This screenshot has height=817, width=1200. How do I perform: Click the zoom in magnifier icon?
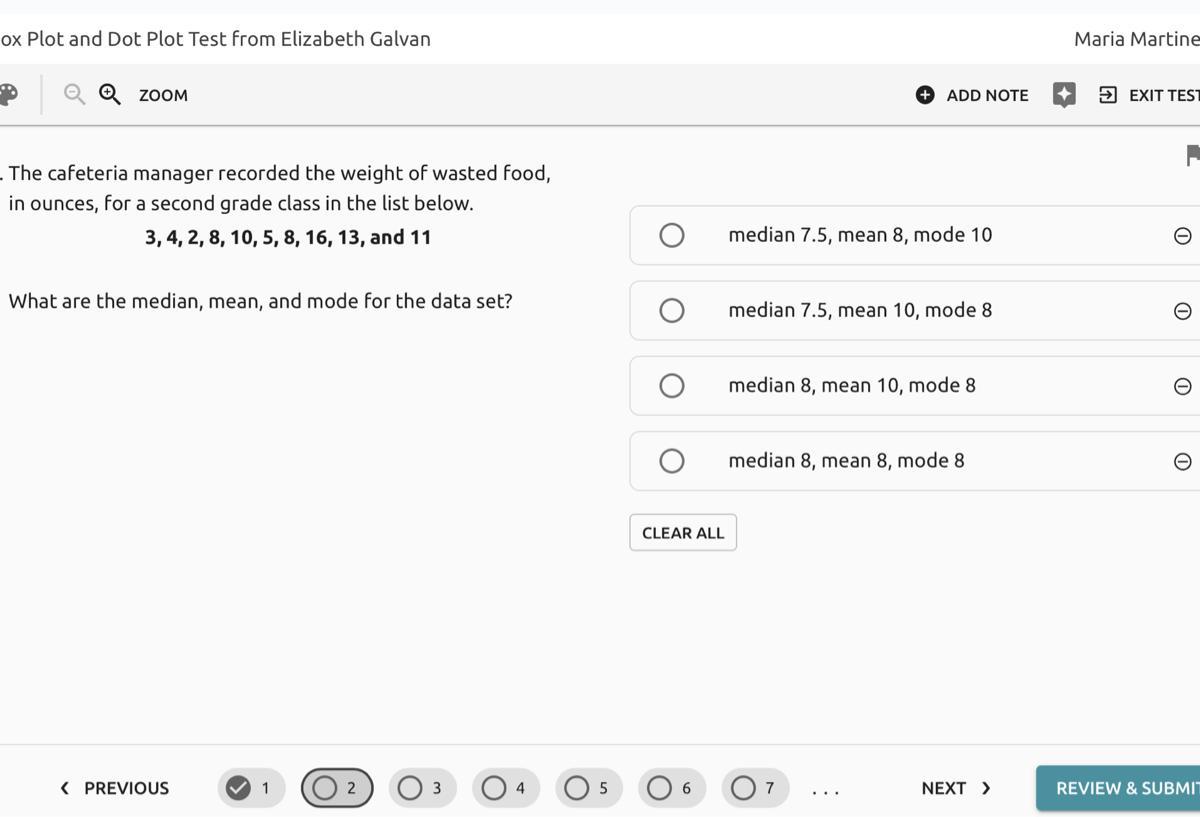tap(110, 95)
